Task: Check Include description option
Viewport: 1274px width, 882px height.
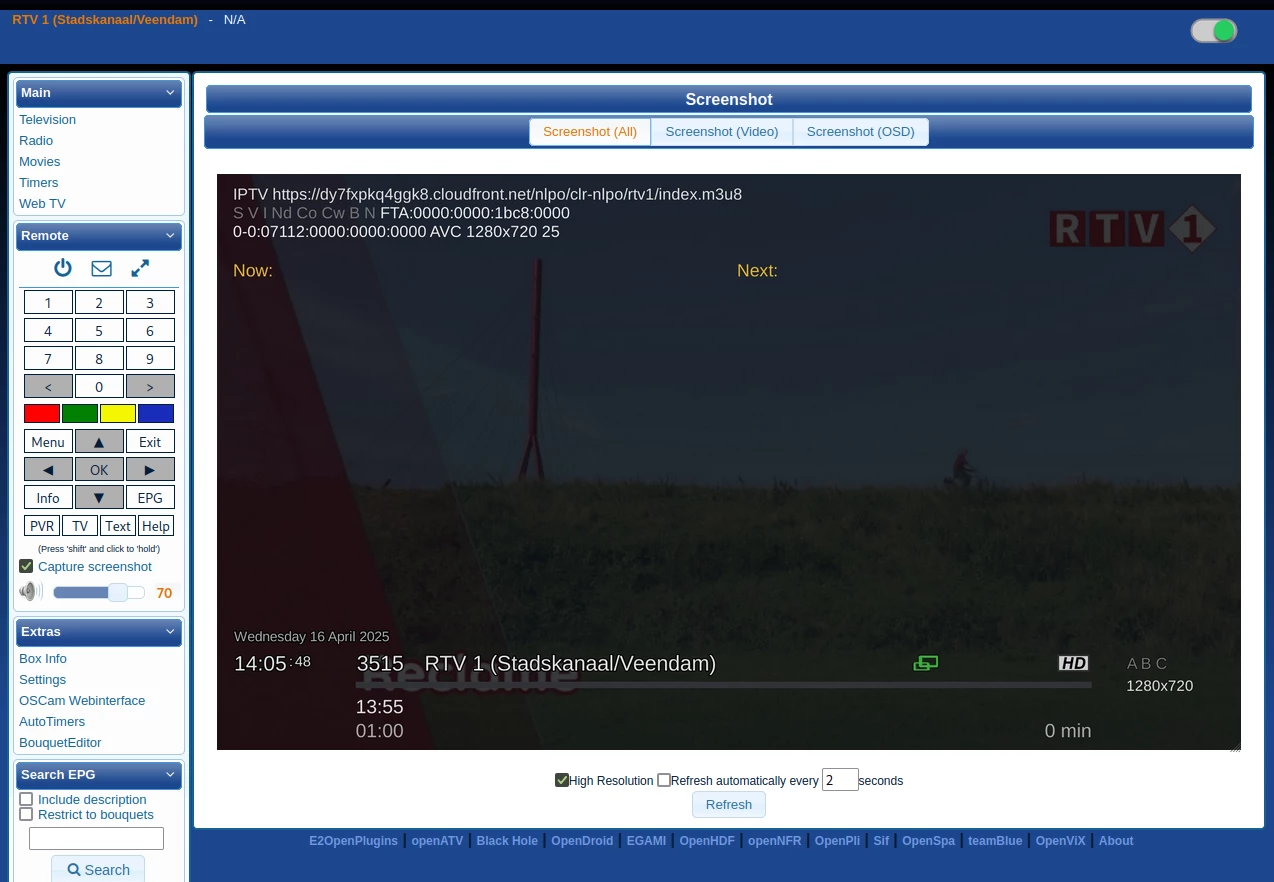Action: tap(26, 799)
